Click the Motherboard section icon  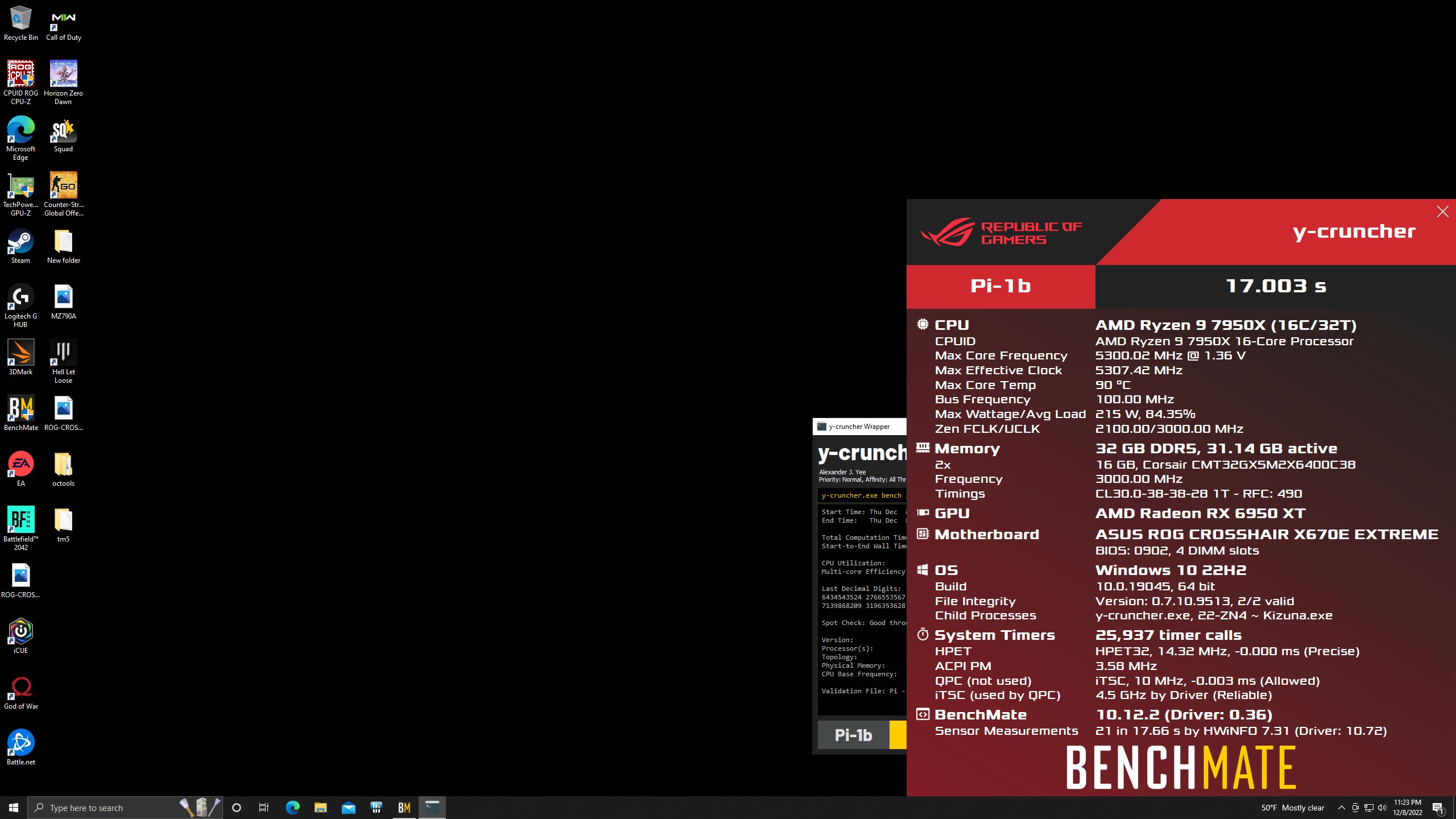[x=923, y=533]
